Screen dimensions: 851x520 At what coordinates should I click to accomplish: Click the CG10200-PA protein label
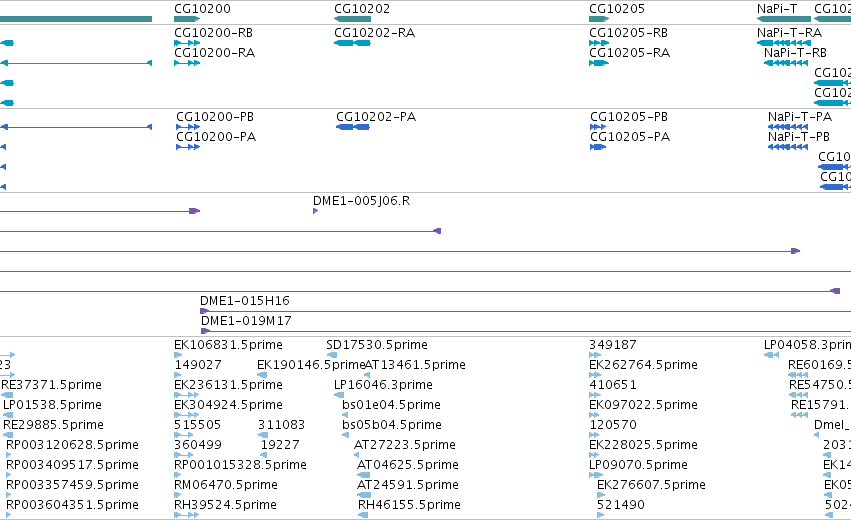click(216, 137)
